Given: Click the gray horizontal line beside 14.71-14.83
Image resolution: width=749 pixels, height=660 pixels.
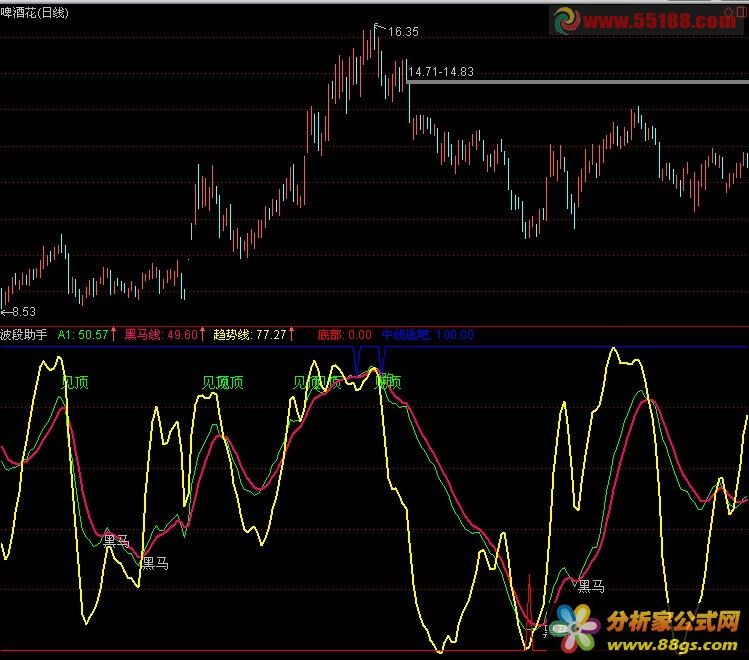Looking at the screenshot, I should coord(578,82).
